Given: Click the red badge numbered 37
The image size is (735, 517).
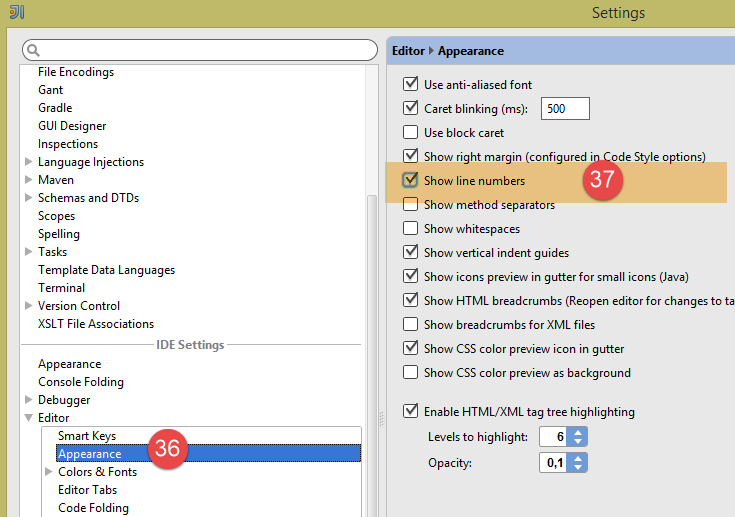Looking at the screenshot, I should [603, 181].
